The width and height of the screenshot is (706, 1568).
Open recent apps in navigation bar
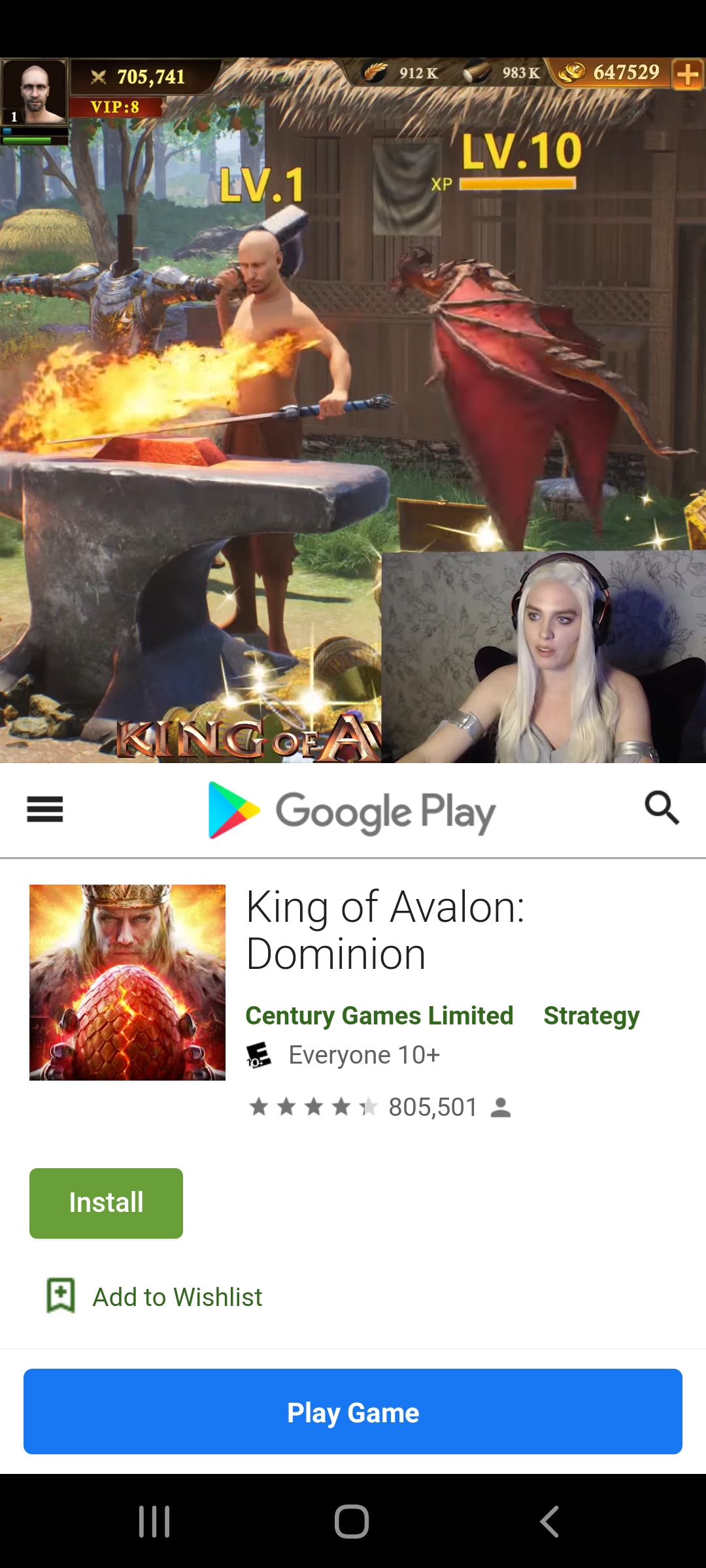(x=154, y=1521)
